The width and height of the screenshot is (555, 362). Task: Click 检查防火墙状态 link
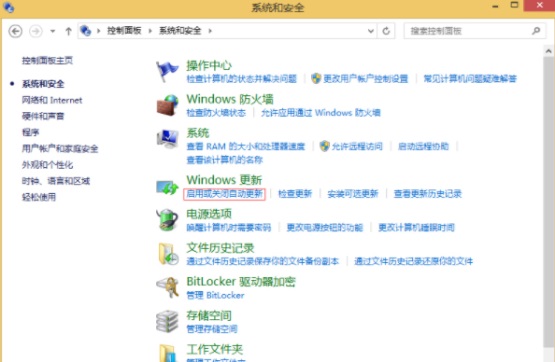216,113
